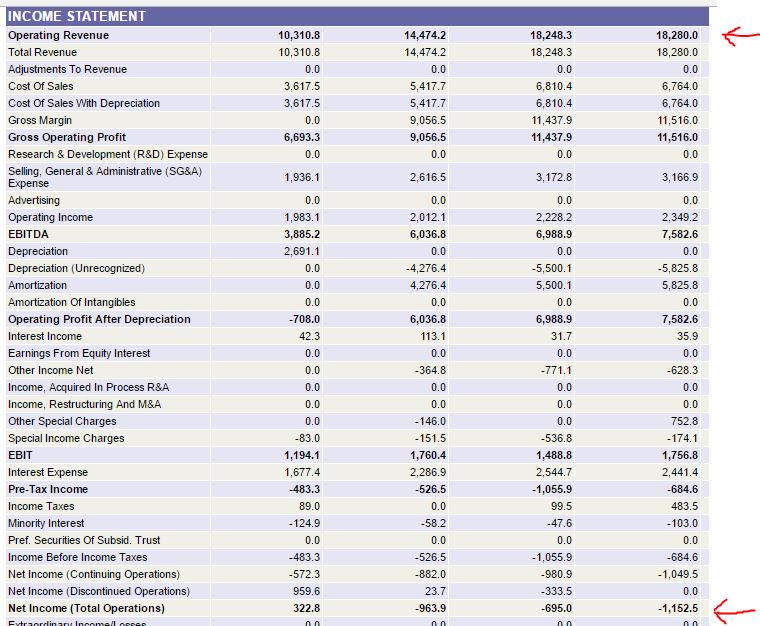Viewport: 760px width, 626px height.
Task: Click the Pre-Tax Income row label
Action: tap(48, 489)
